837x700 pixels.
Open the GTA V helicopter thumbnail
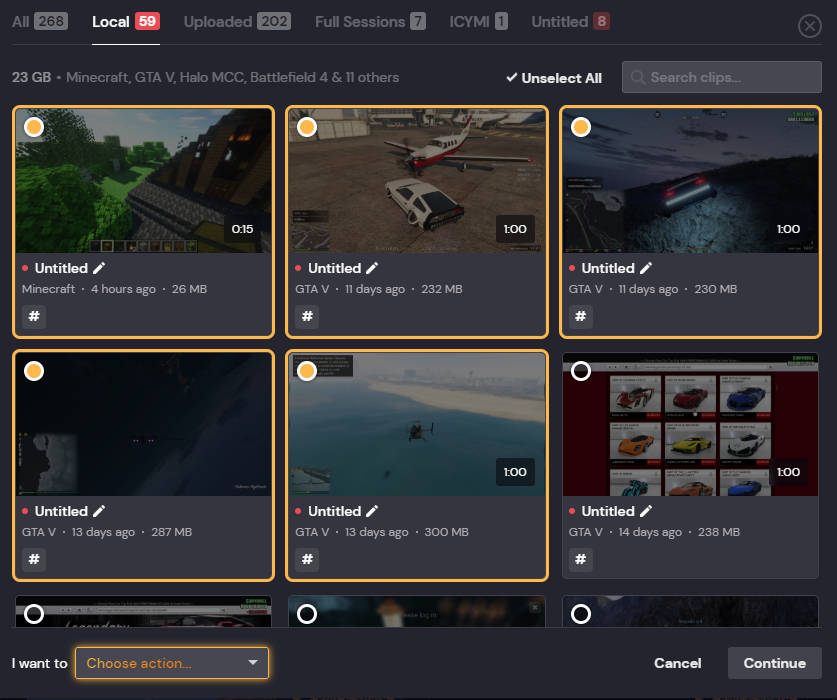click(417, 424)
